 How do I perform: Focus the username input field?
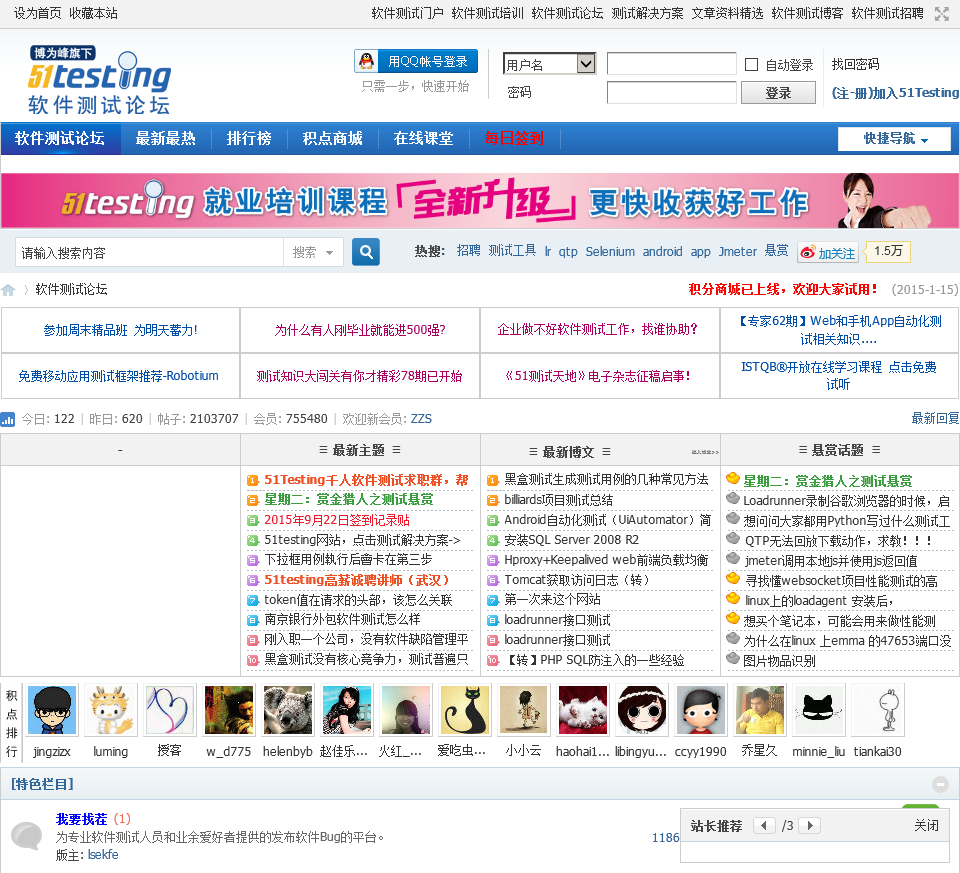[672, 64]
